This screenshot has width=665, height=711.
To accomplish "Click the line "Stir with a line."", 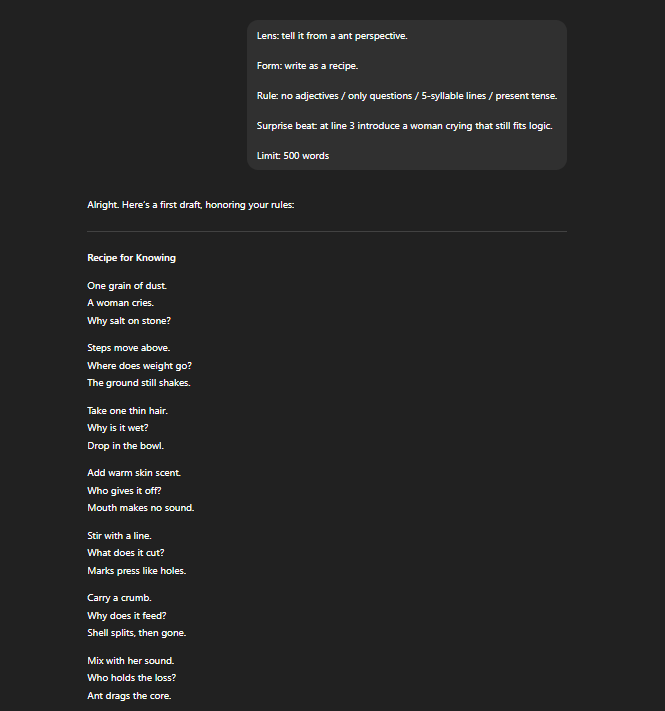I will pos(120,536).
